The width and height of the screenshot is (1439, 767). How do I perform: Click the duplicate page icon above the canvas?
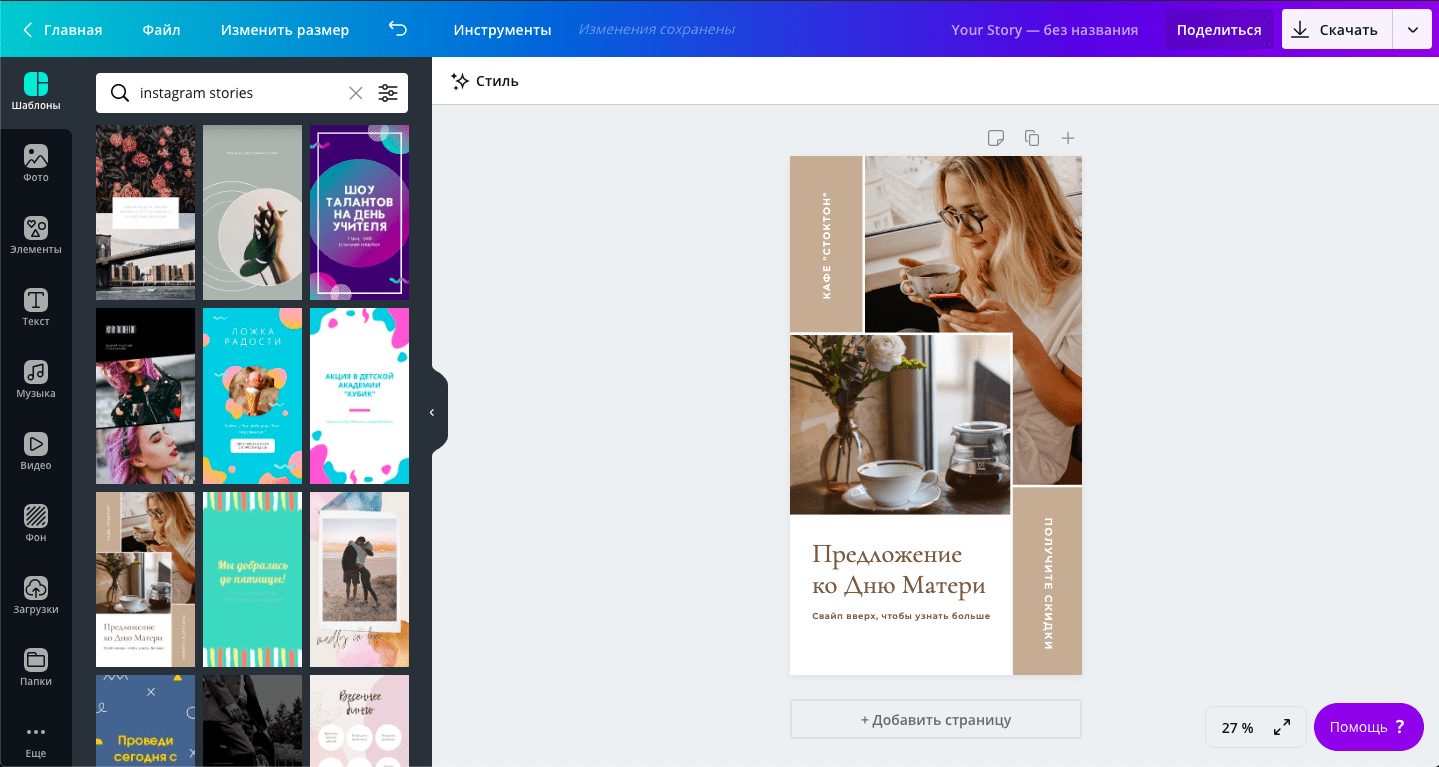point(1032,138)
